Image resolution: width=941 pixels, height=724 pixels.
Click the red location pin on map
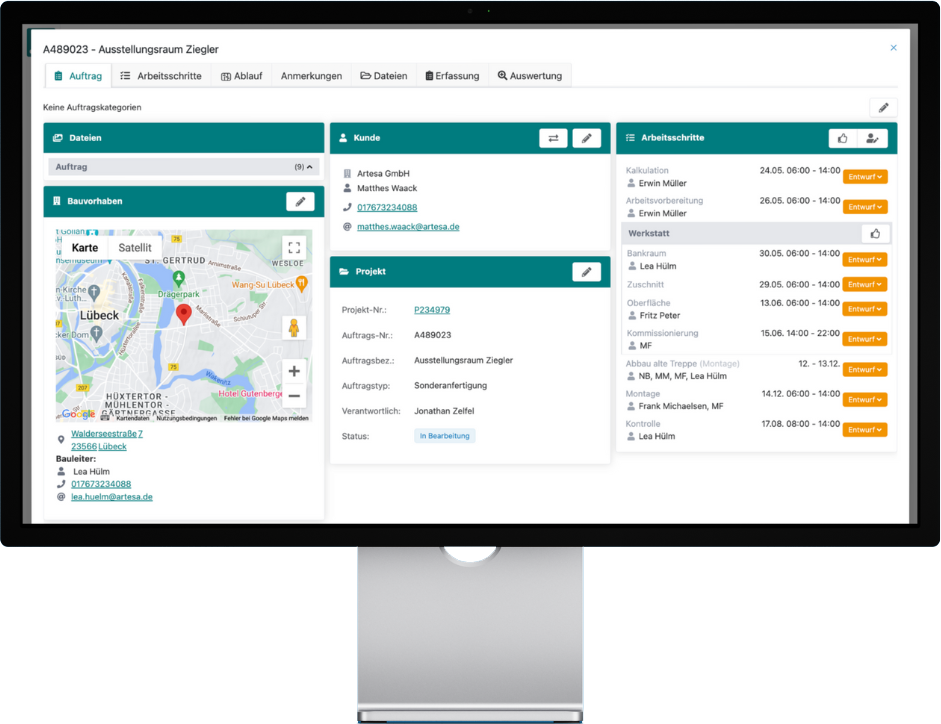pos(184,314)
